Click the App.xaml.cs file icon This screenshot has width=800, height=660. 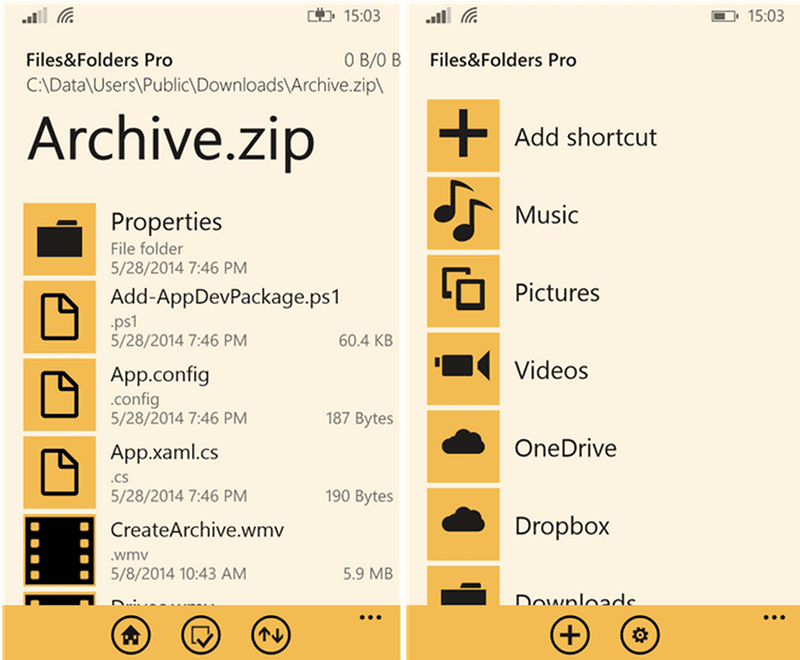click(59, 472)
